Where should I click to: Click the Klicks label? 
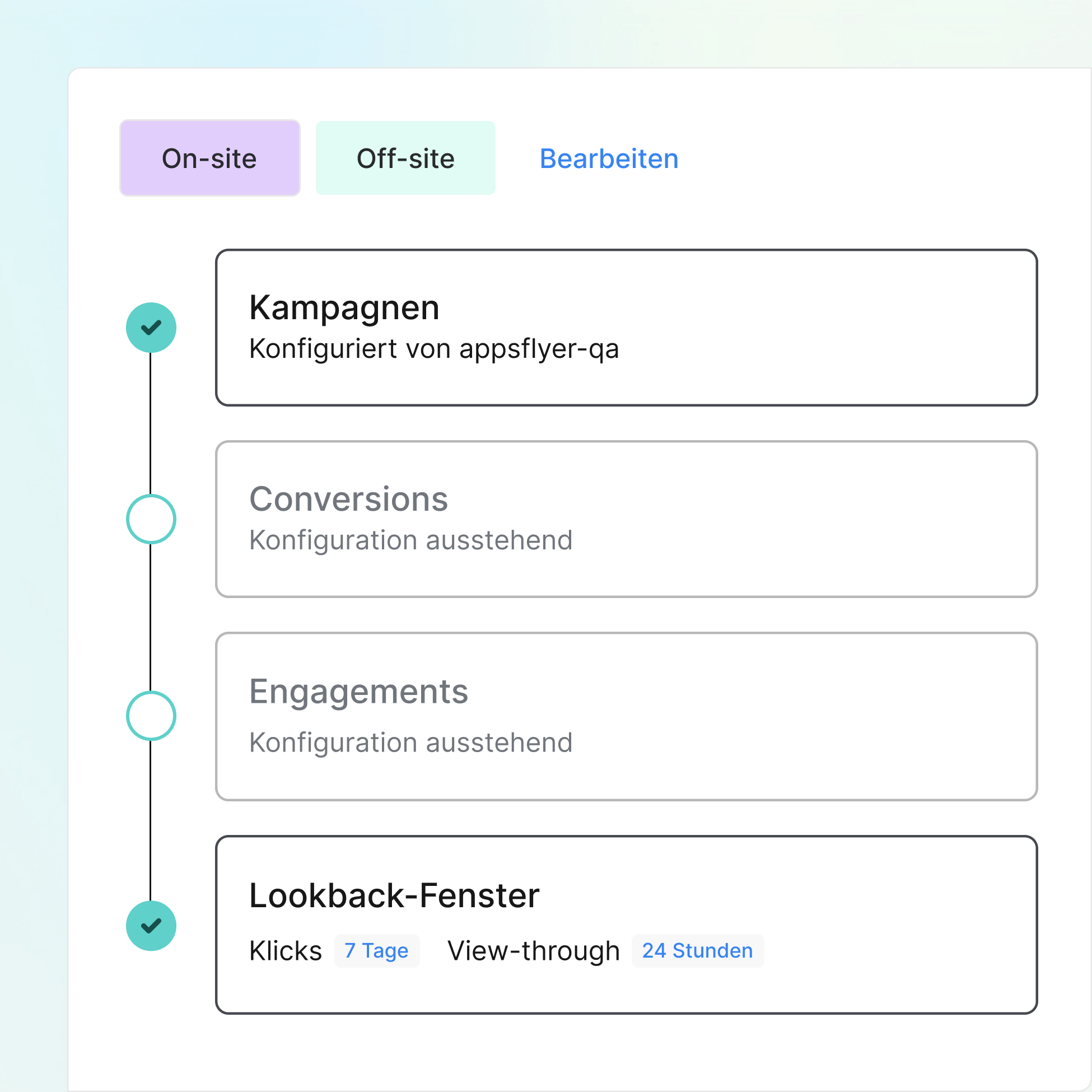286,951
